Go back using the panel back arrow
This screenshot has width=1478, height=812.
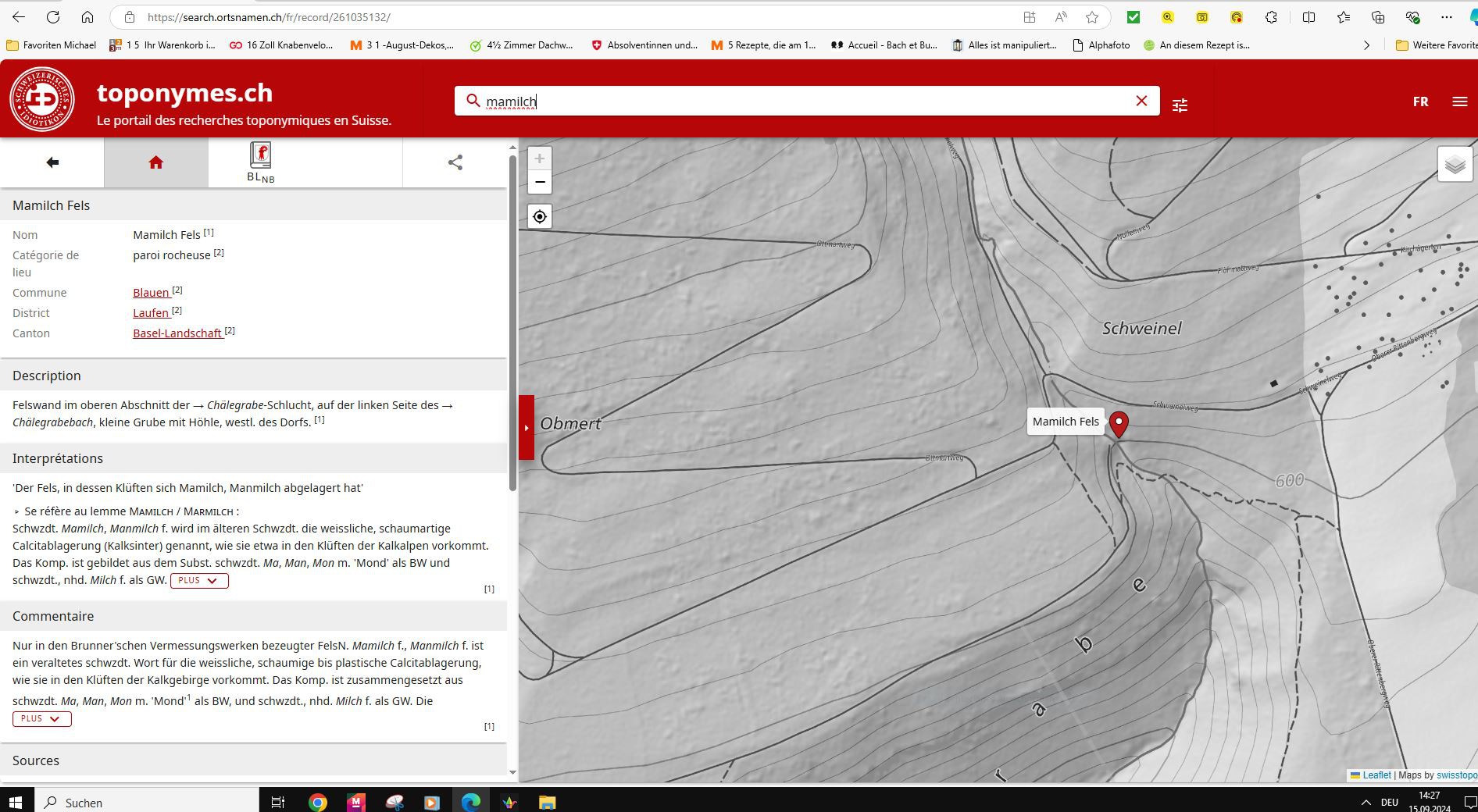tap(52, 162)
